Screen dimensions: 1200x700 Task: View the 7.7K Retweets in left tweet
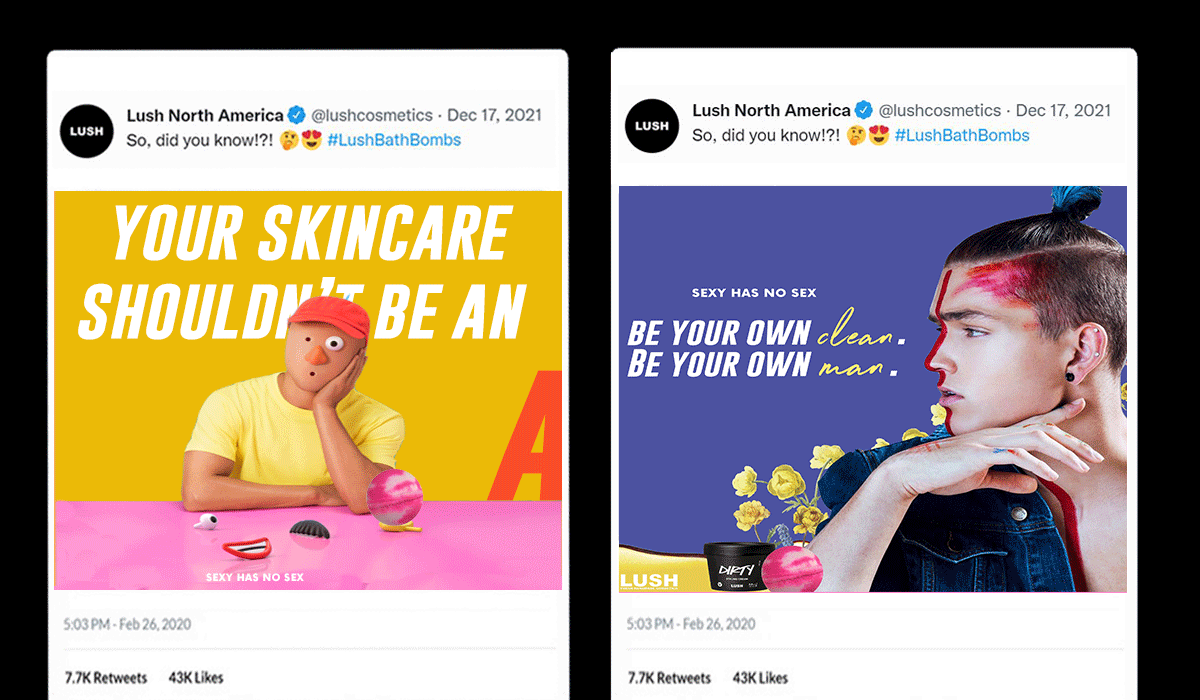(106, 678)
